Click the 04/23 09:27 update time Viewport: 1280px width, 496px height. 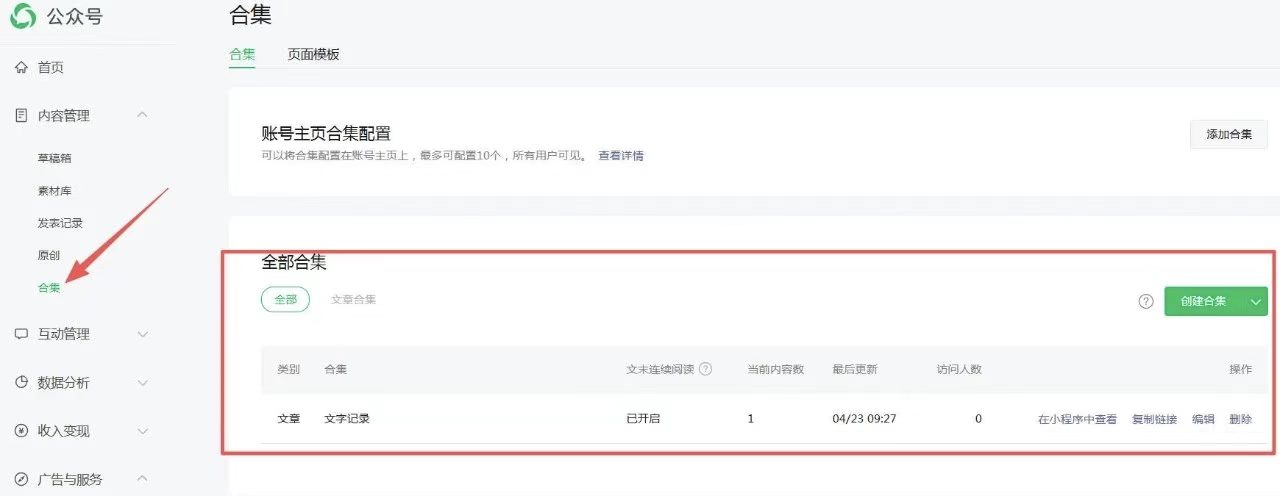864,418
